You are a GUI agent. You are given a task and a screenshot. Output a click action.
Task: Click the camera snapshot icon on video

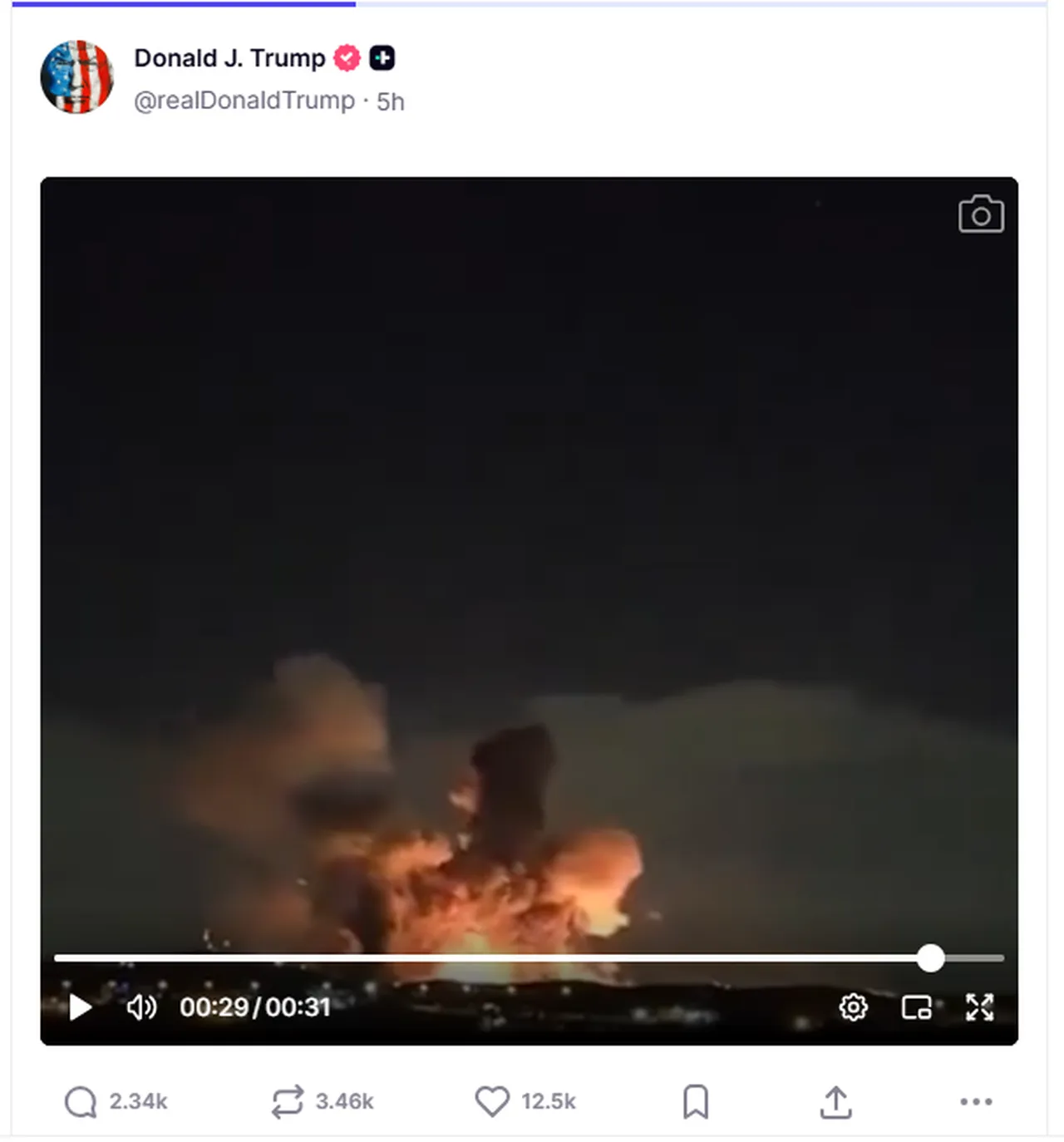pyautogui.click(x=981, y=214)
